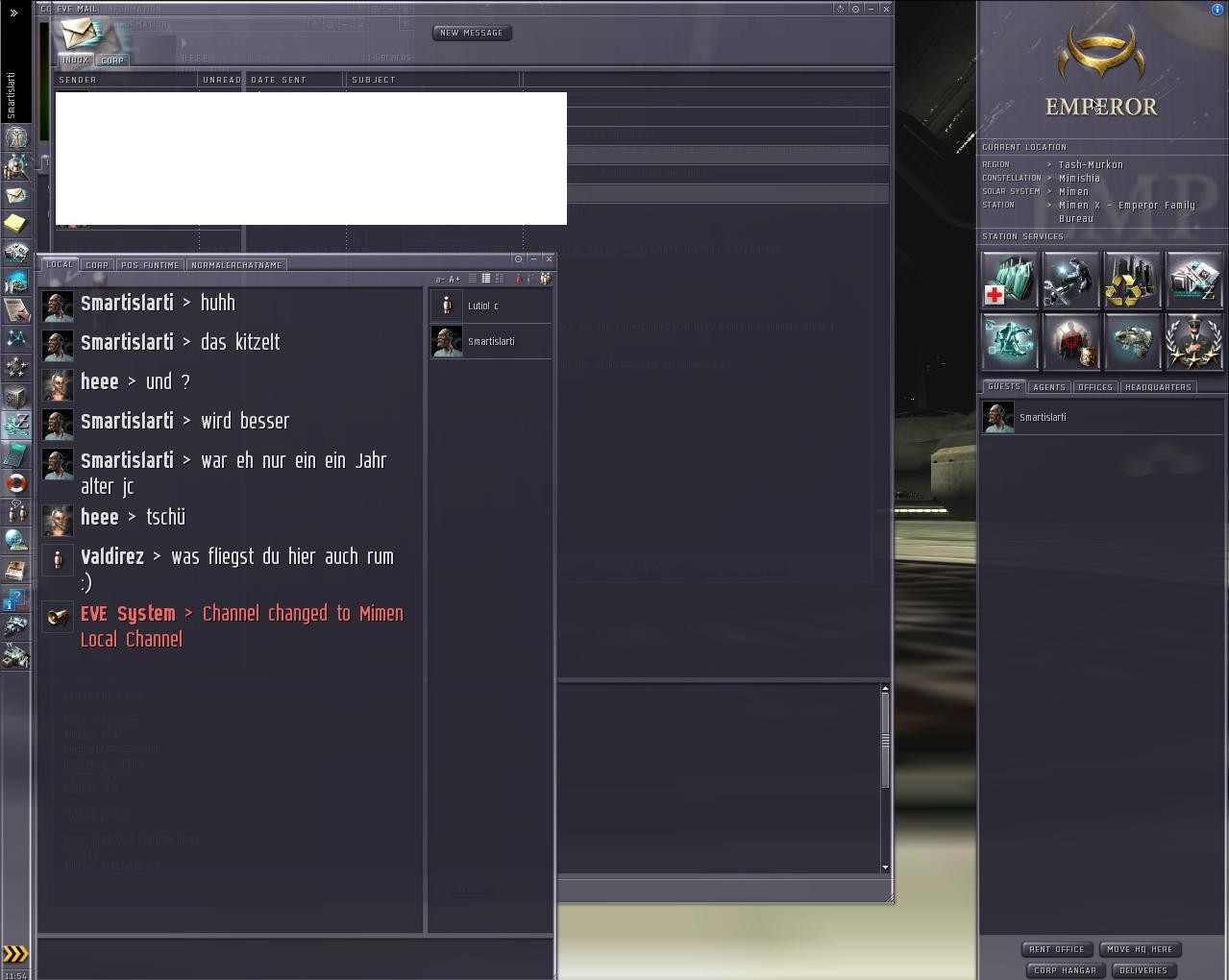Click the mail preview scrollbar handle

(x=885, y=740)
